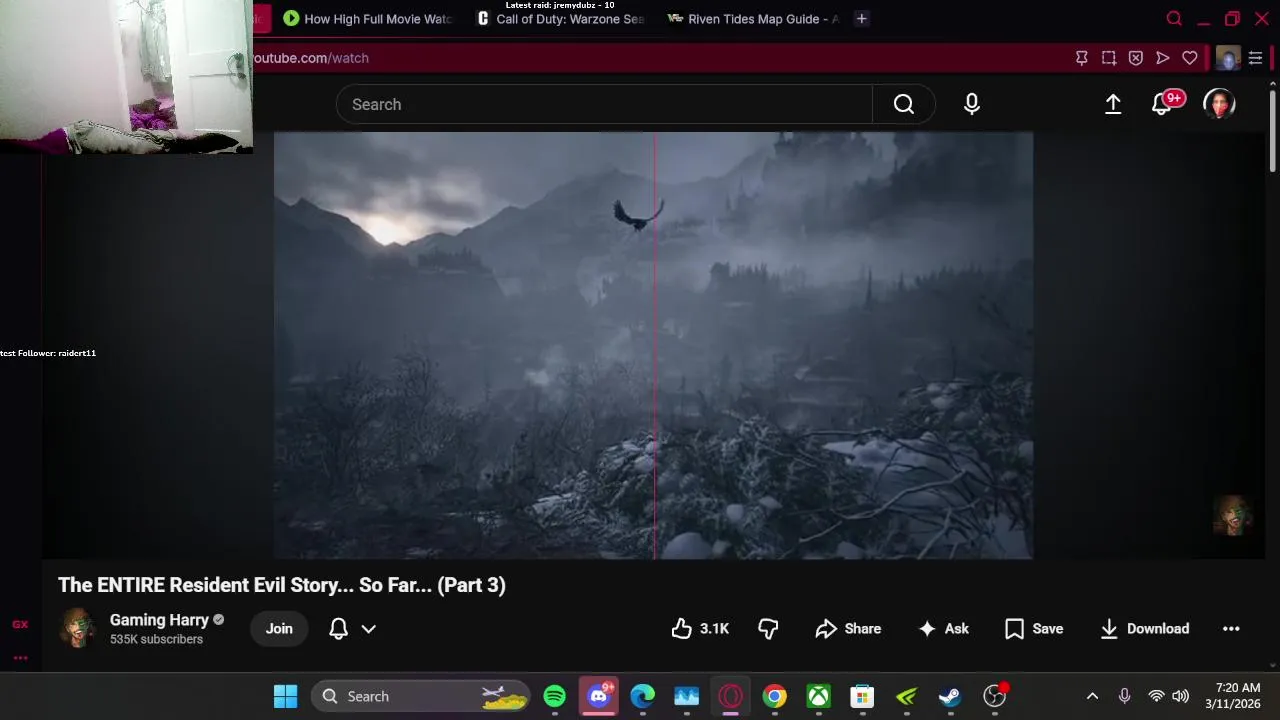
Task: Switch to the How High Full Movie tab
Action: point(369,19)
